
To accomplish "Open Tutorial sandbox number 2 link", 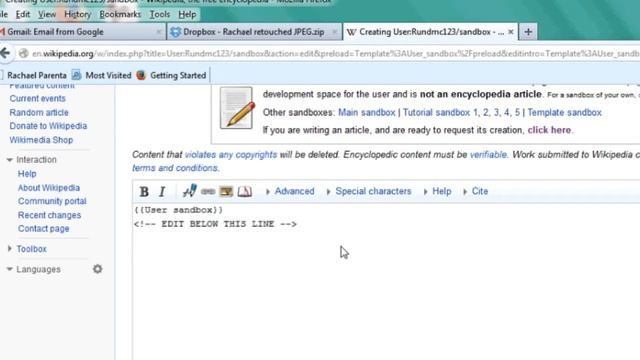I will [x=486, y=112].
